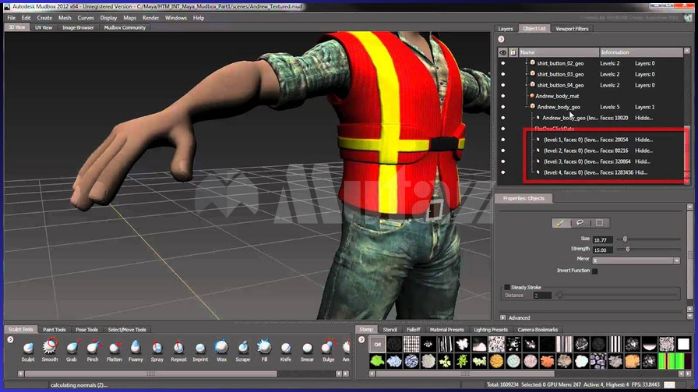Pick the grid pattern stamp thumbnail
Image resolution: width=698 pixels, height=392 pixels.
point(411,344)
